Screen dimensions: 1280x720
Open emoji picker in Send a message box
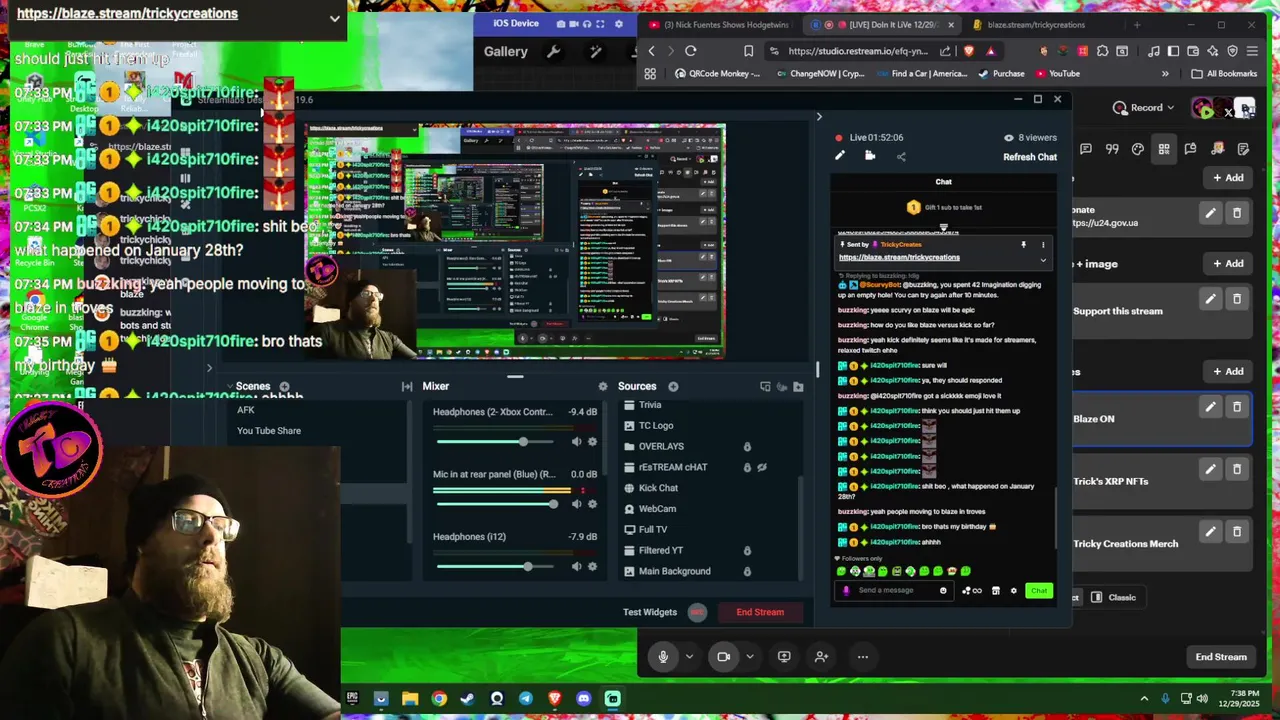(x=943, y=591)
